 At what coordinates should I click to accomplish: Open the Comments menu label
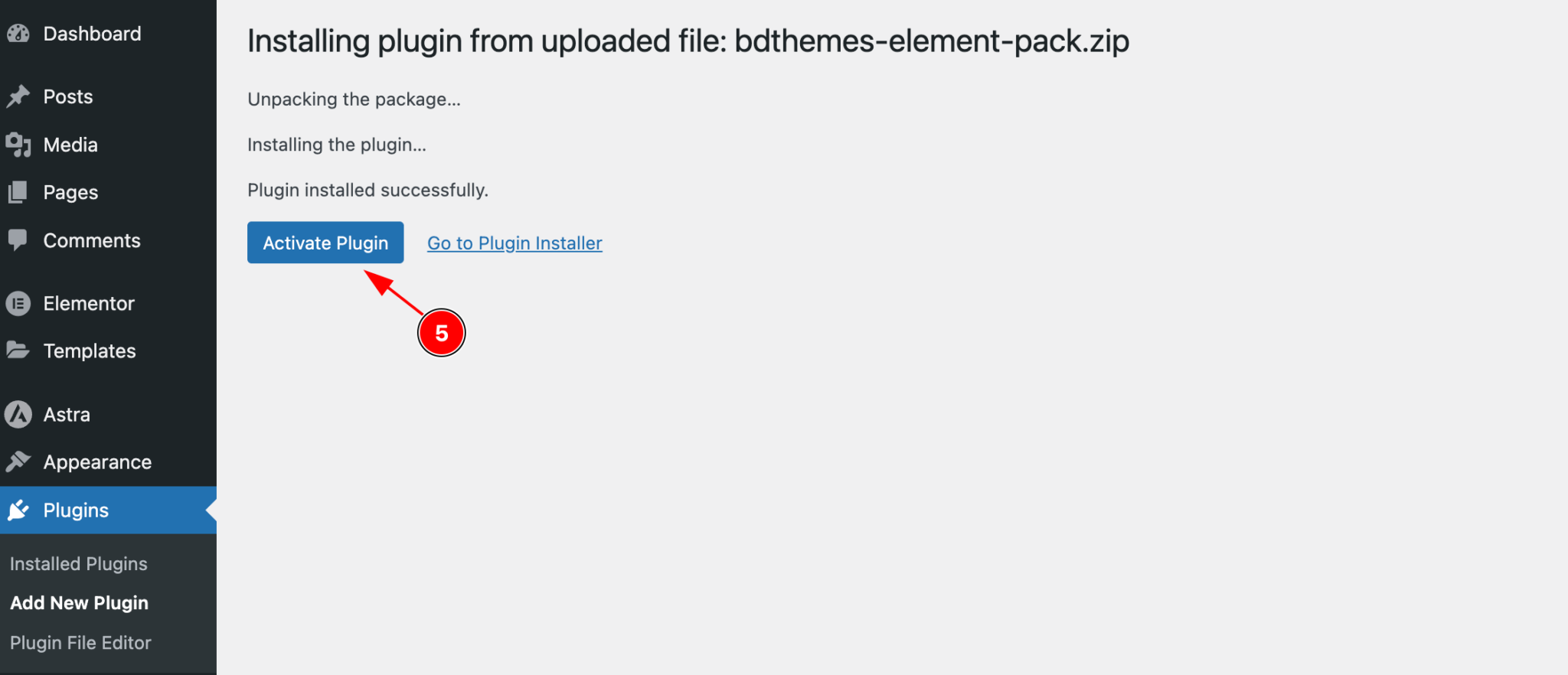[x=92, y=240]
